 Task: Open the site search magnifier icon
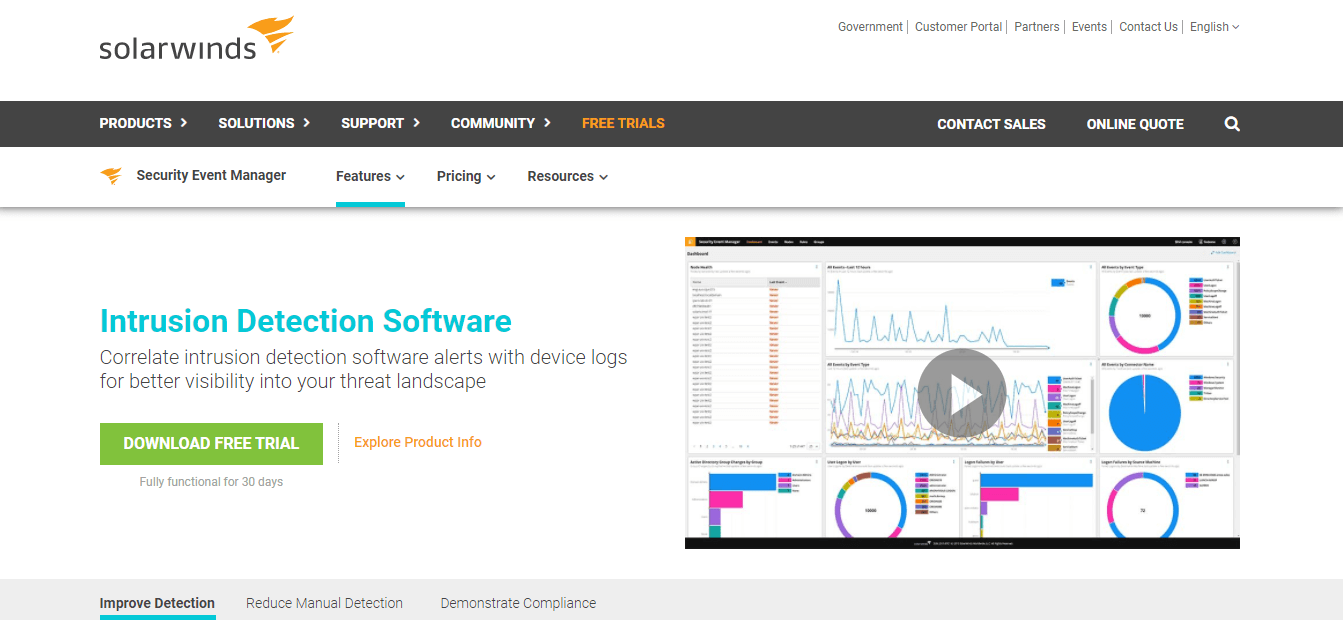pyautogui.click(x=1232, y=124)
